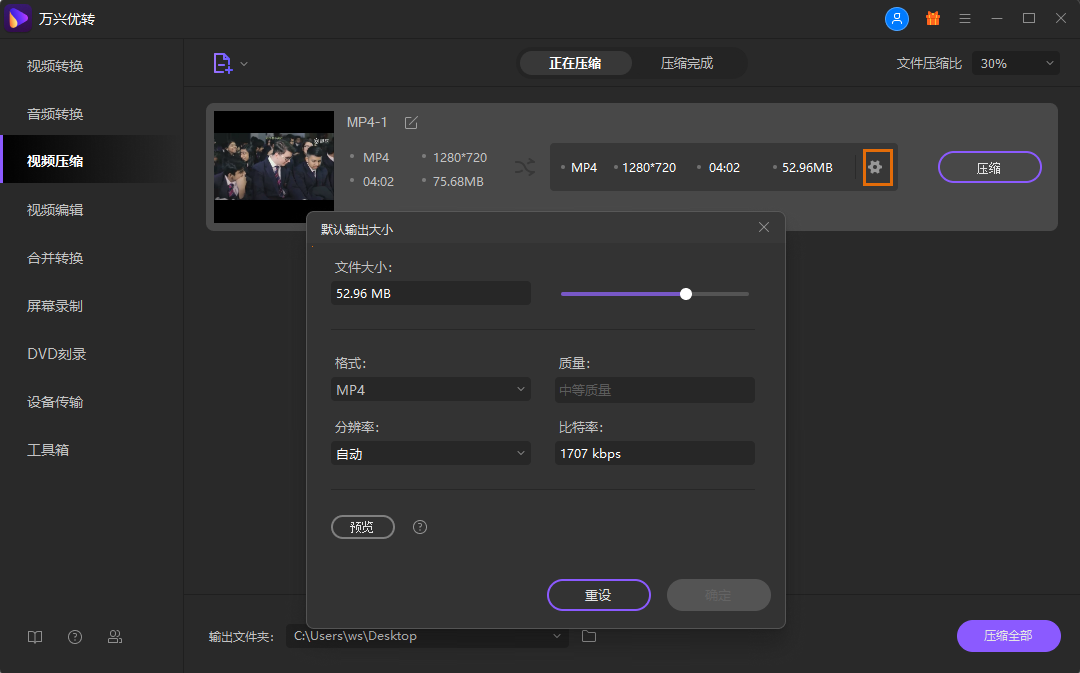This screenshot has height=673, width=1080.
Task: Open compression settings gear icon
Action: [876, 167]
